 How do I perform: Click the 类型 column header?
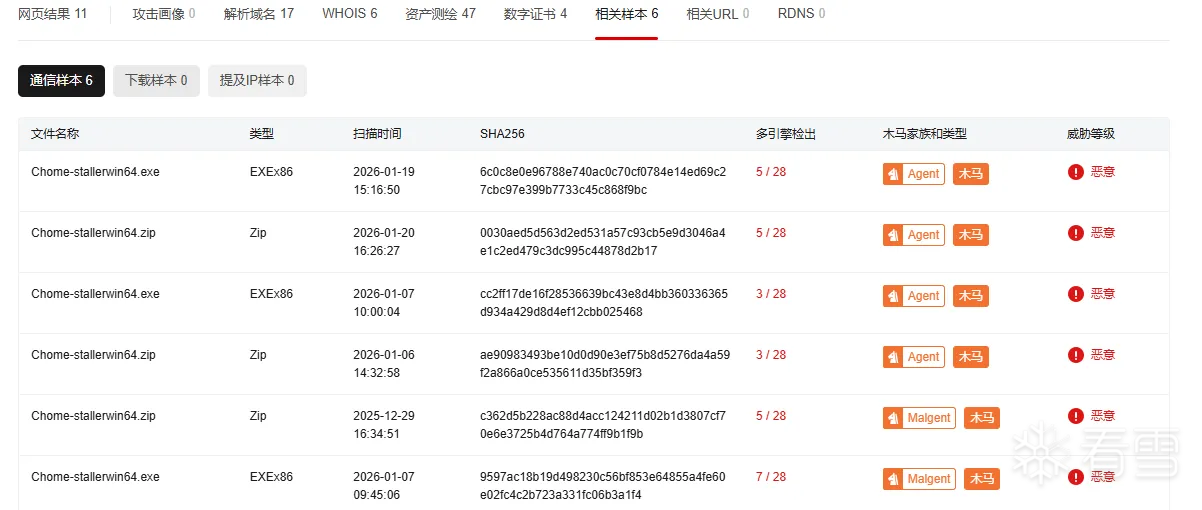[x=262, y=134]
